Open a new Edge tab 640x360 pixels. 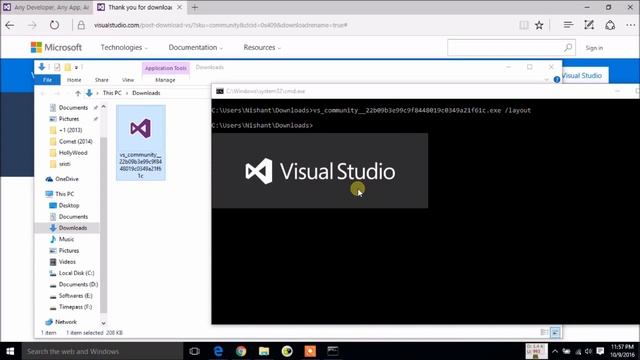tap(195, 7)
